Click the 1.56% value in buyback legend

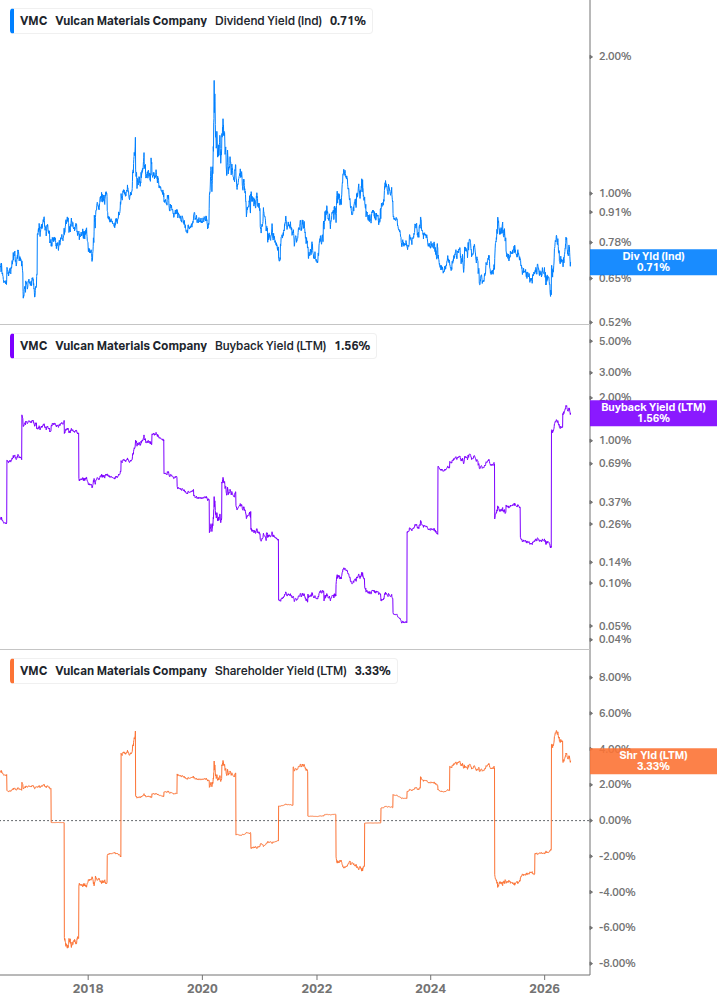pos(352,346)
